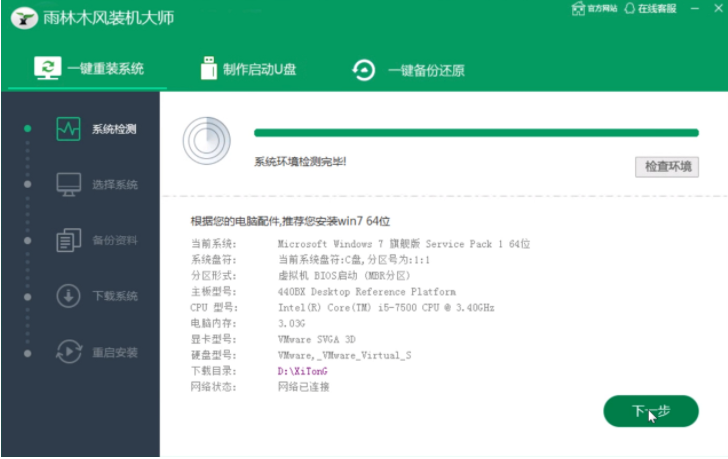Click the 在线客服 bell icon
Screen dimensions: 728x459
[630, 8]
